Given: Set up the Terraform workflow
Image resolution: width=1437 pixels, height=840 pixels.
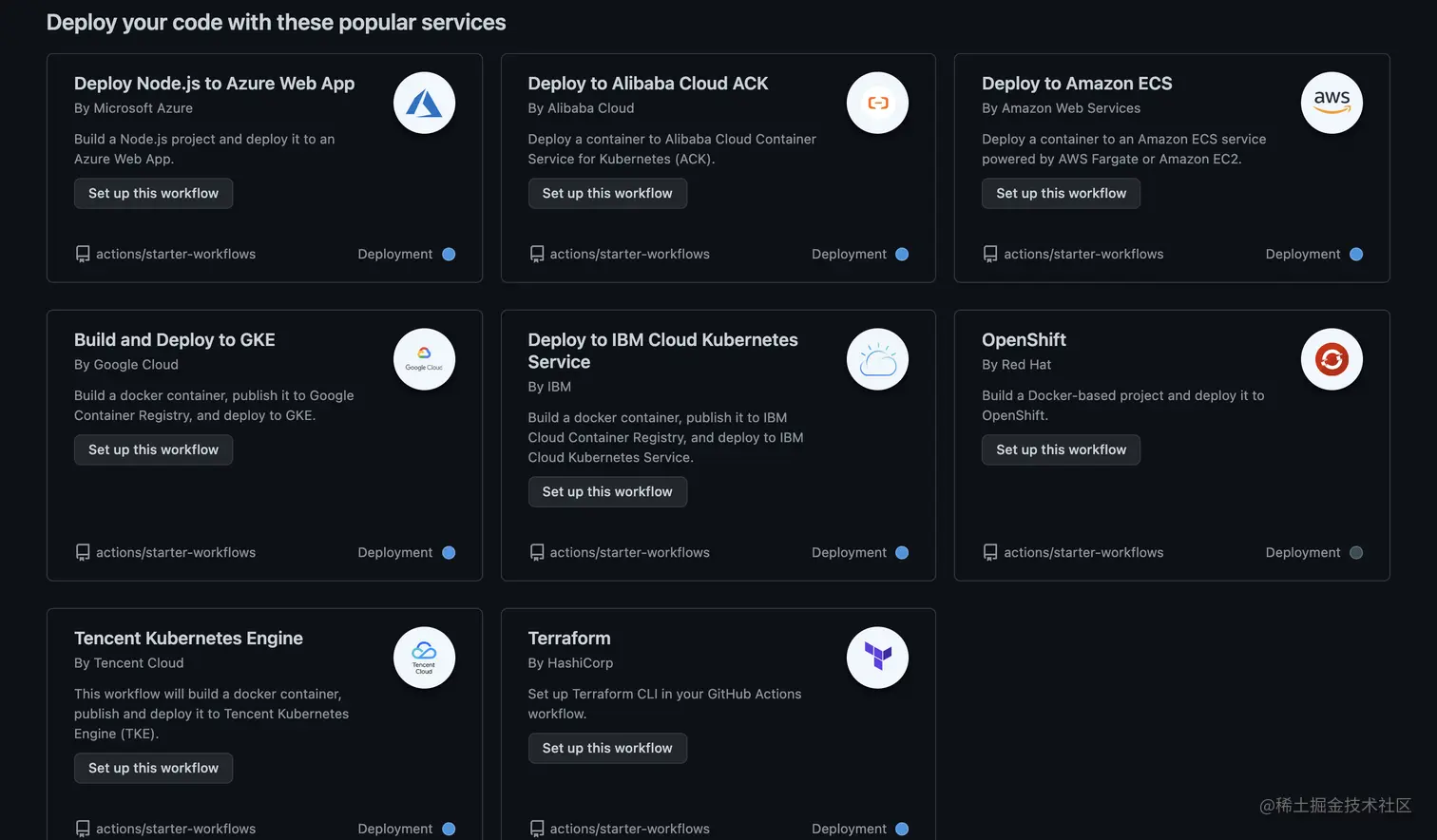Looking at the screenshot, I should [x=607, y=748].
